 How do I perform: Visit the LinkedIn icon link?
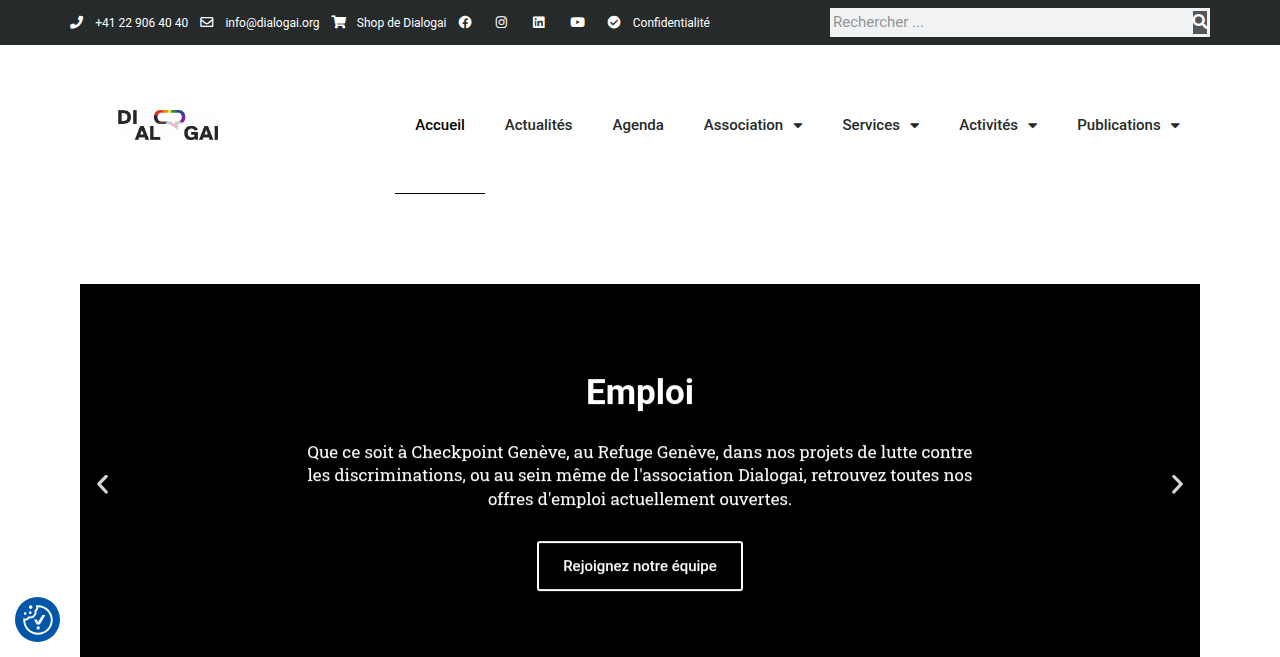pos(539,22)
